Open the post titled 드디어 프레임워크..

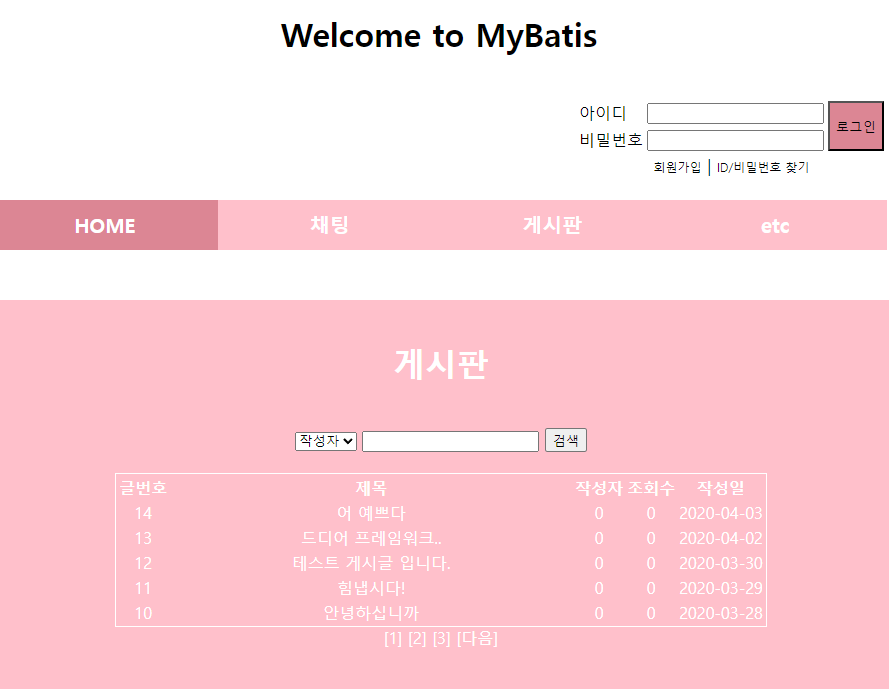(371, 538)
